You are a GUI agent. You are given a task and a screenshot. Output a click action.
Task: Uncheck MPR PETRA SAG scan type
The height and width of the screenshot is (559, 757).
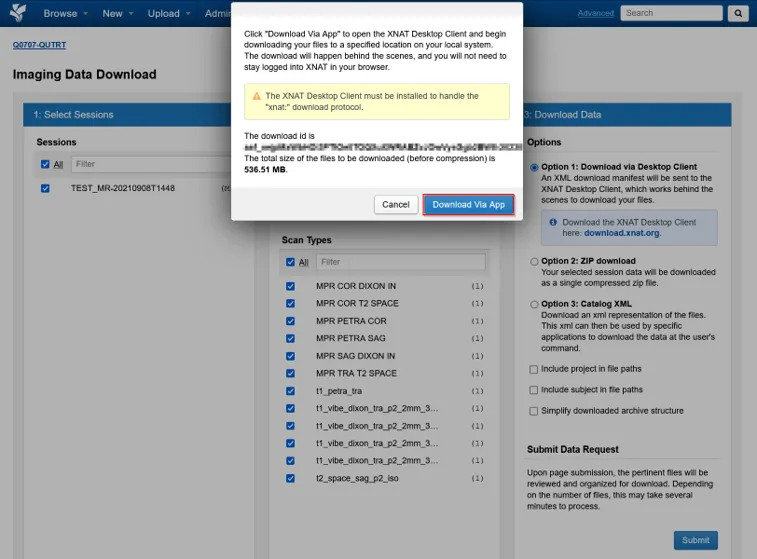pos(290,338)
